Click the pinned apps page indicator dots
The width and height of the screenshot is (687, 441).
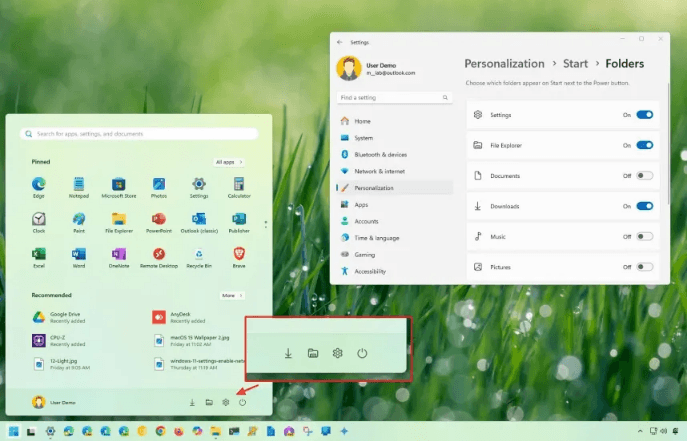coord(266,224)
